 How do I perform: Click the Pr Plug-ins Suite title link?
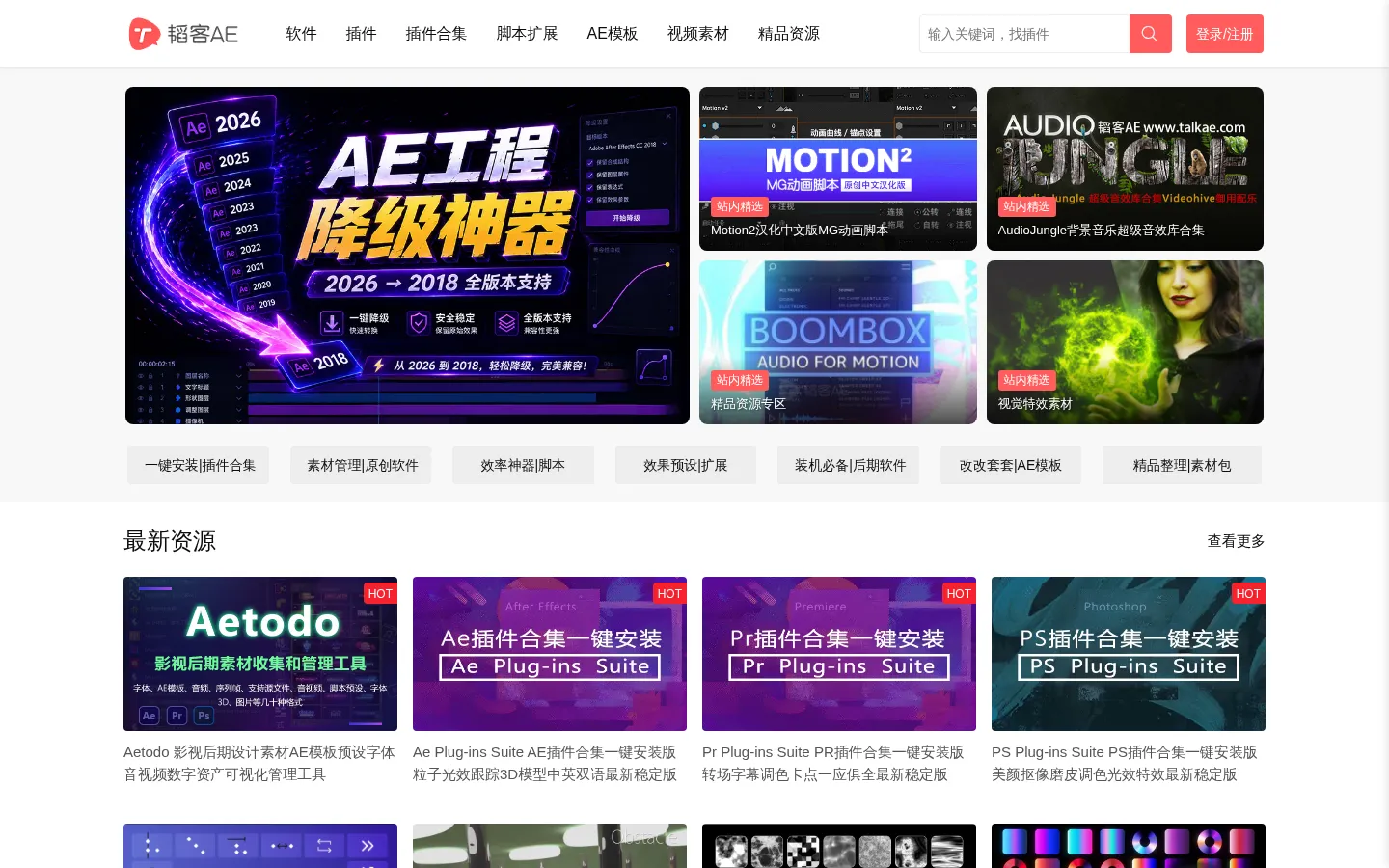tap(833, 763)
